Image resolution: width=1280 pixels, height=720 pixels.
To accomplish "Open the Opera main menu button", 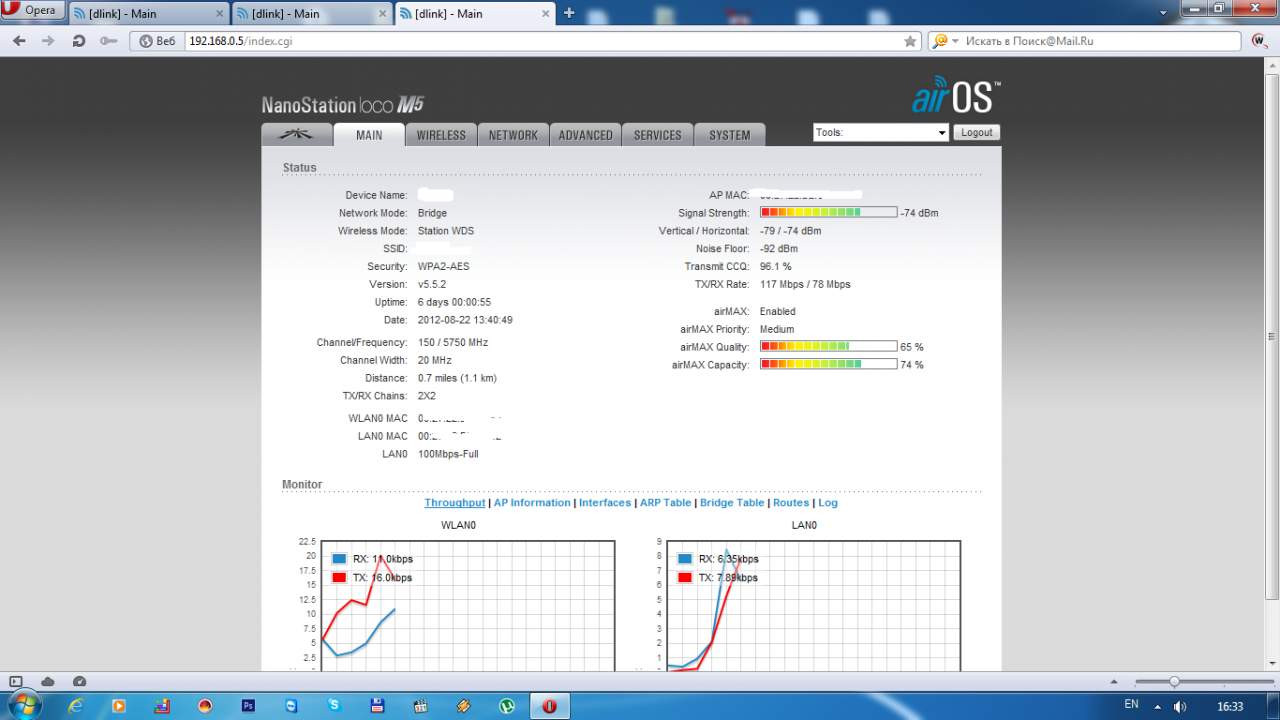I will pos(33,11).
